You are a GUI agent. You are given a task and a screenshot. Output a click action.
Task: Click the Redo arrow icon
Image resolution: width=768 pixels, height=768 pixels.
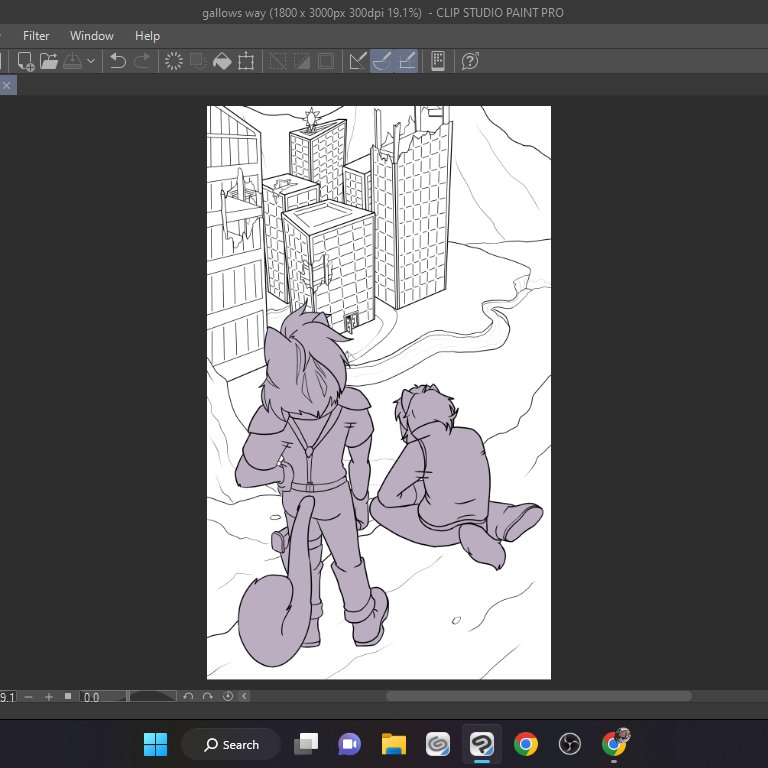[x=142, y=61]
